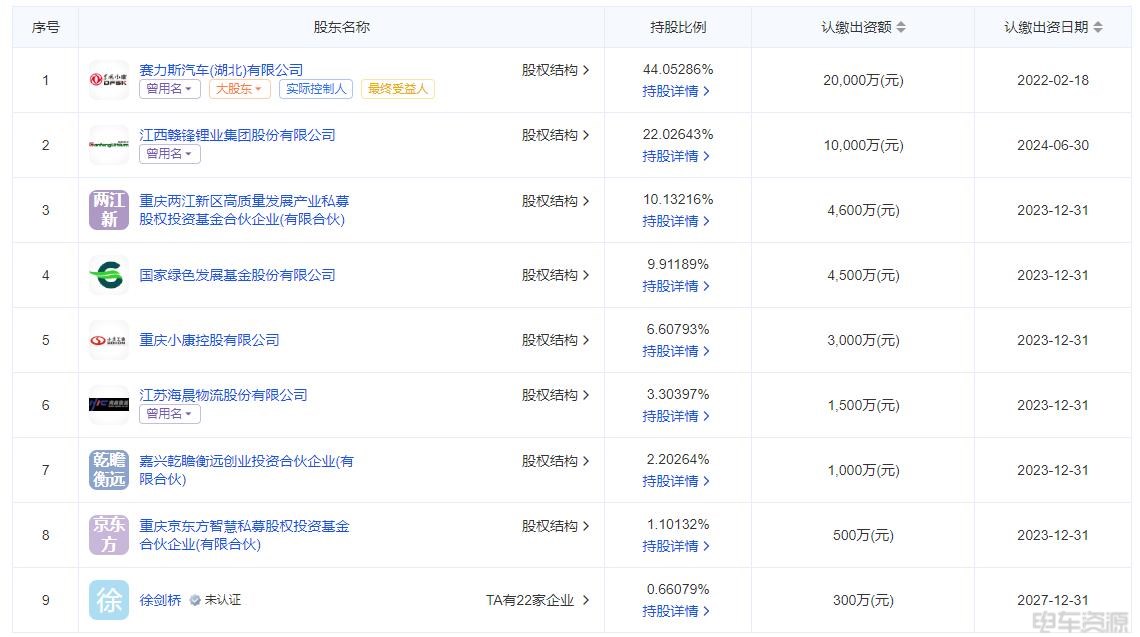Screen dimensions: 1140x637
Task: Open 股权结构 for 重庆小康控股 row
Action: [x=555, y=340]
